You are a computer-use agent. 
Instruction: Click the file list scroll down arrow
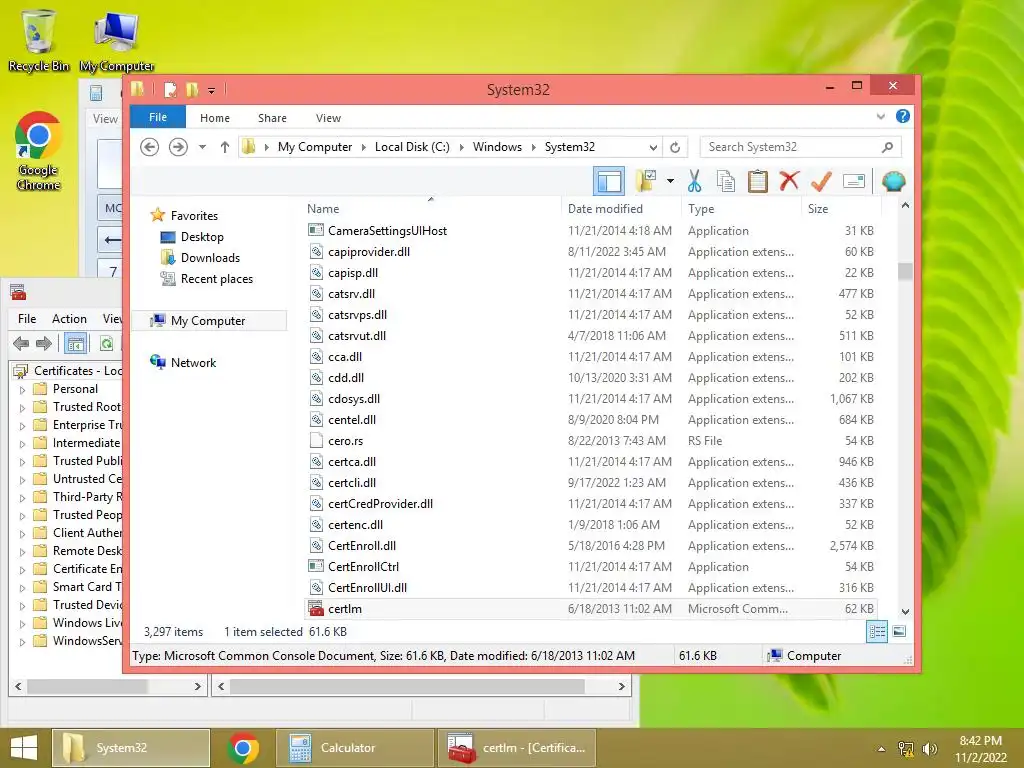[x=905, y=612]
